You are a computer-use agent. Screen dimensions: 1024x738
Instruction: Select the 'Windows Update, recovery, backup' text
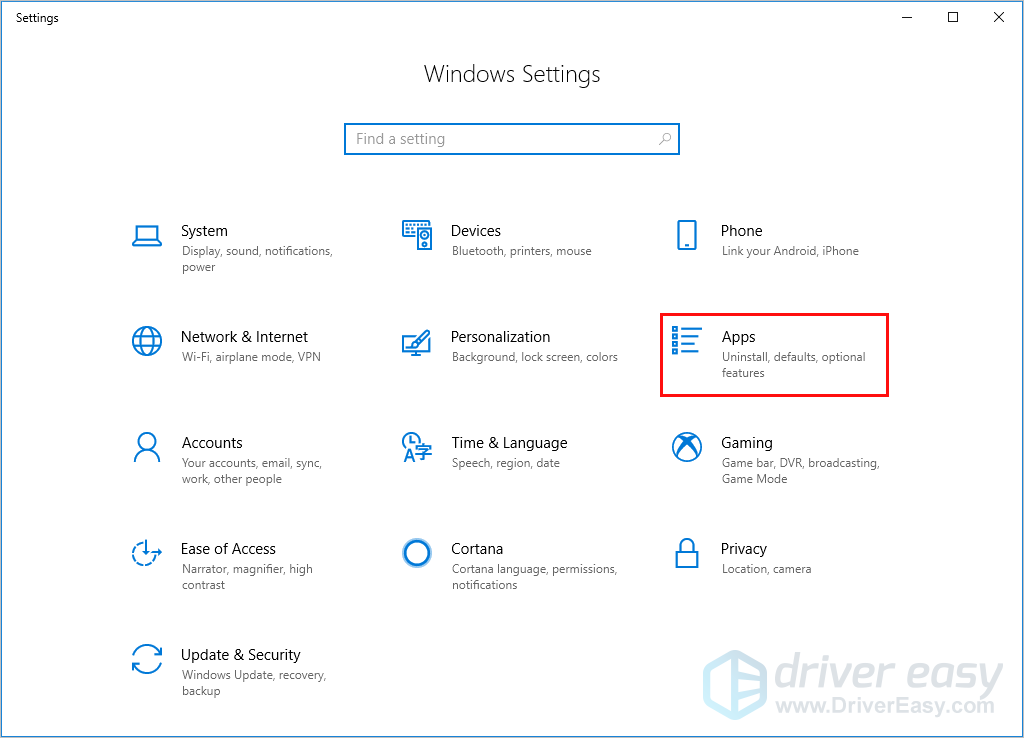pyautogui.click(x=253, y=683)
